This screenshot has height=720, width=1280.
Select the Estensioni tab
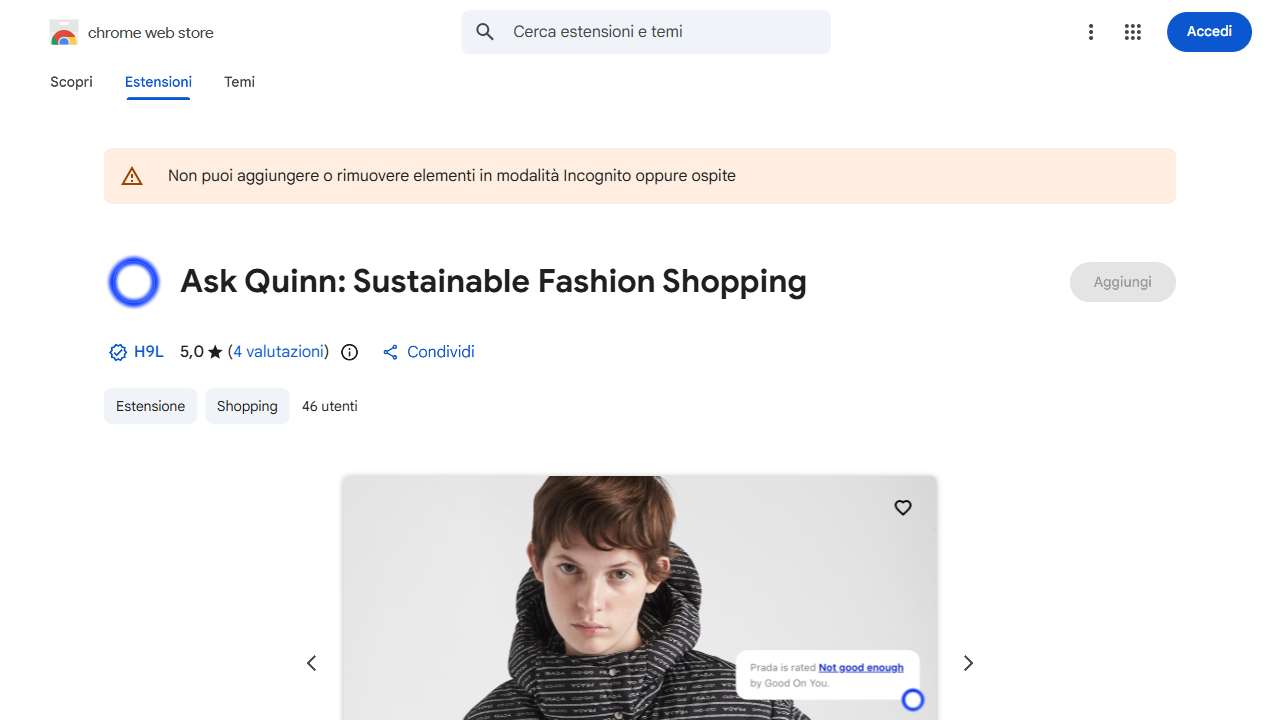(158, 82)
